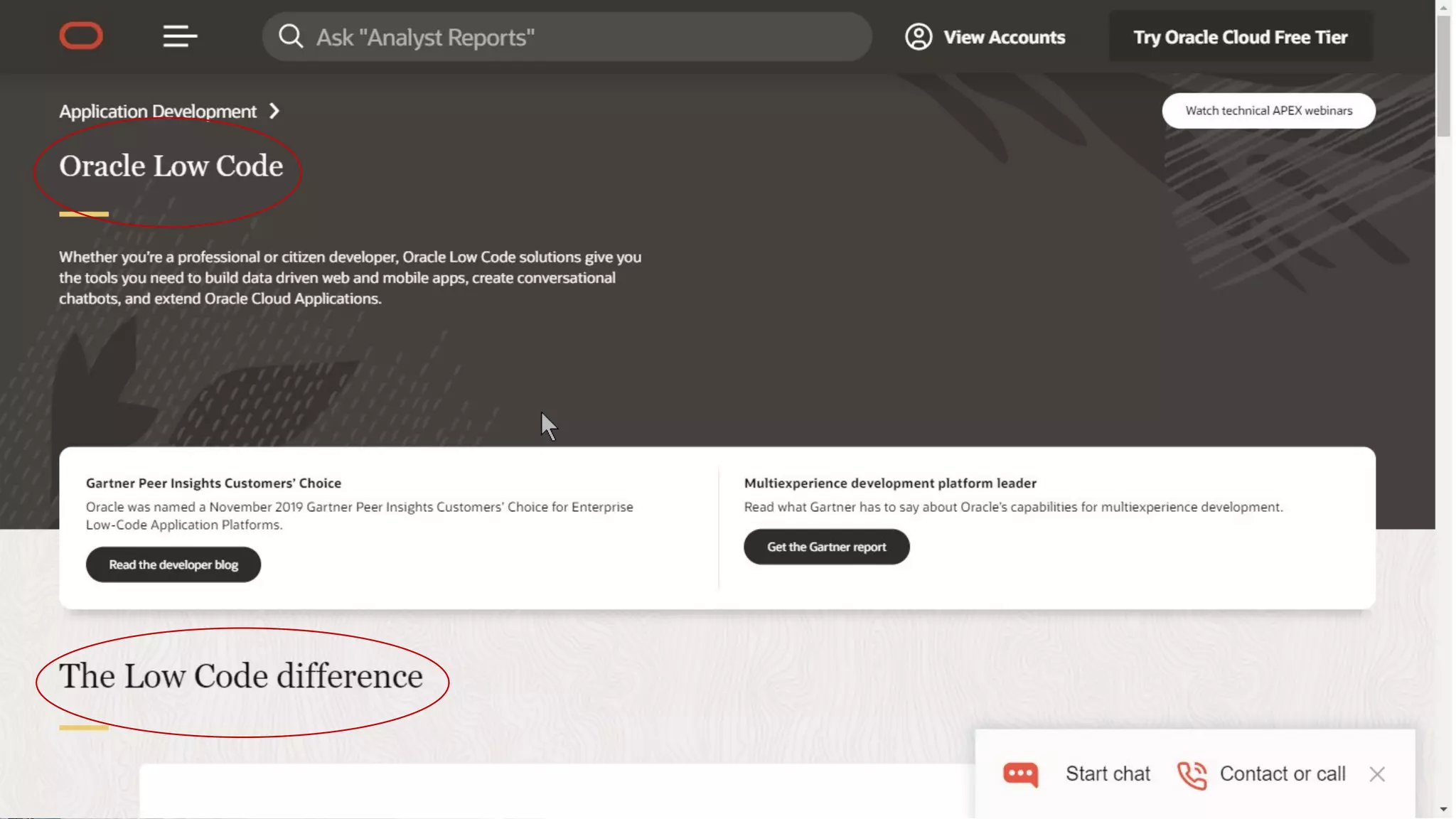Click Get the Gartner report button
The height and width of the screenshot is (819, 1456).
tap(826, 547)
